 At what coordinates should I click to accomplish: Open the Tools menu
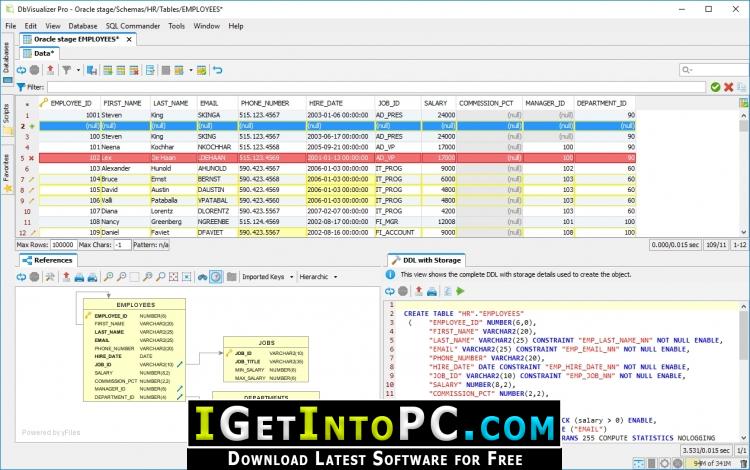pos(176,26)
